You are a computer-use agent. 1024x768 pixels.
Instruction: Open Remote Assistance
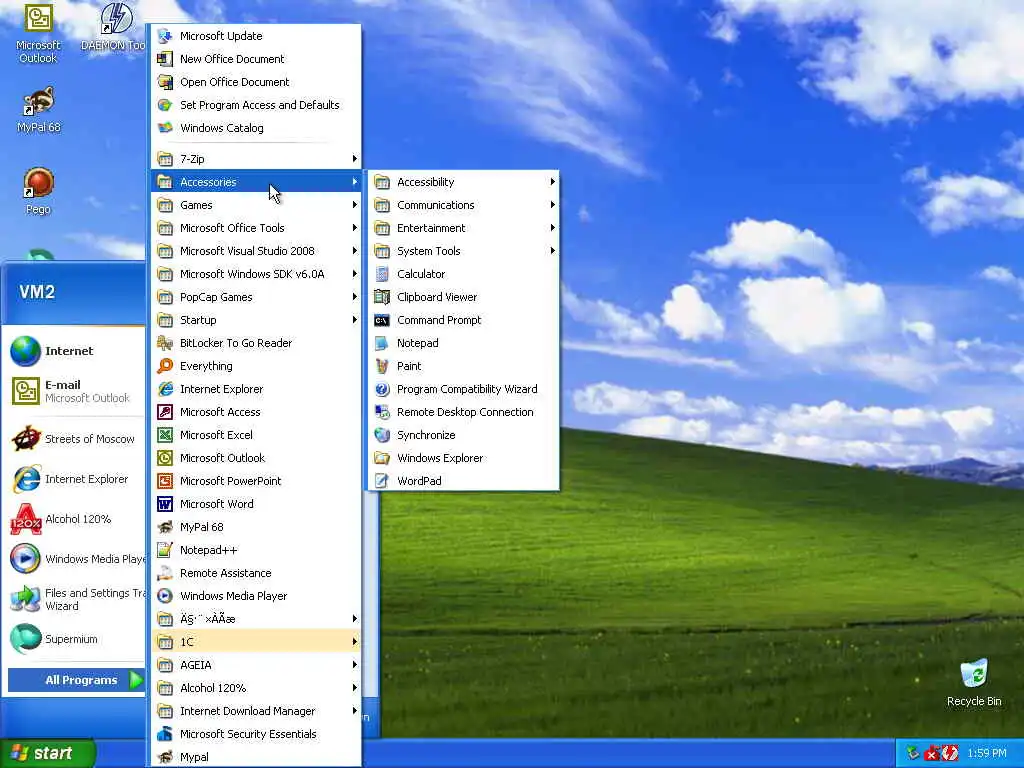pyautogui.click(x=256, y=573)
